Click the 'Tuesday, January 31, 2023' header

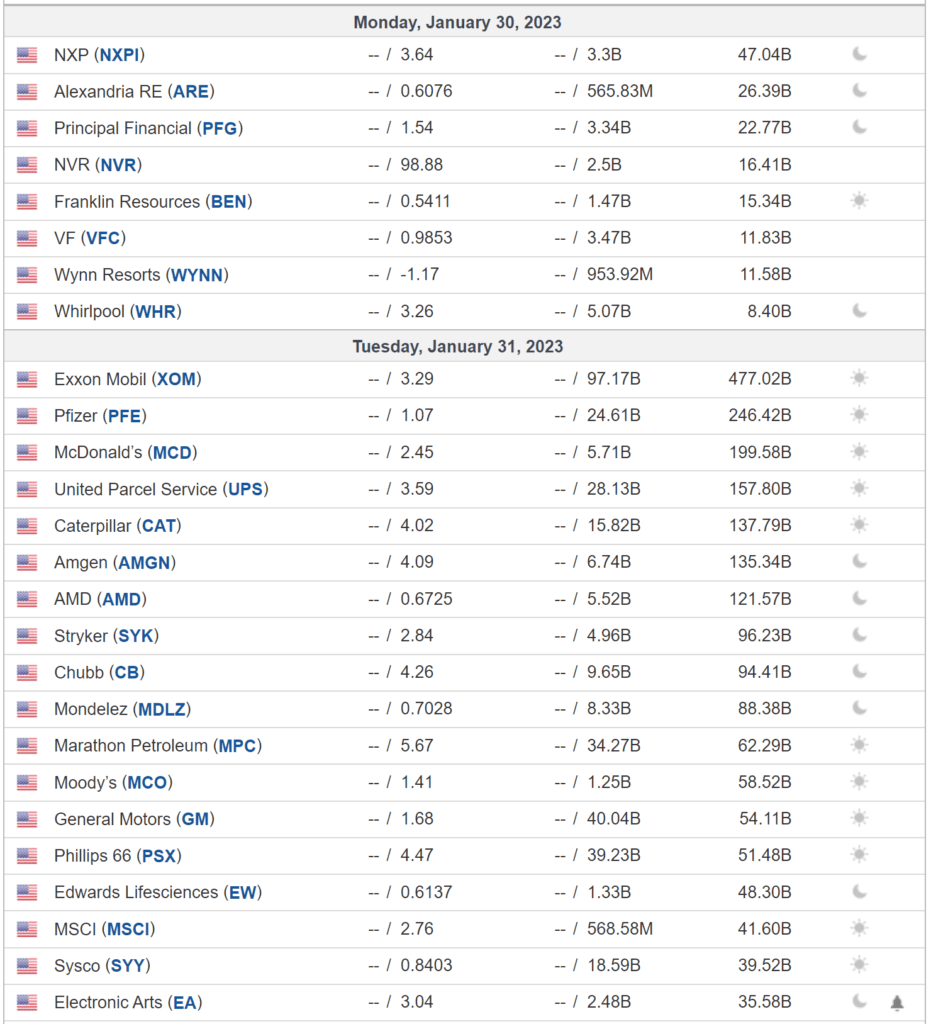pyautogui.click(x=457, y=346)
